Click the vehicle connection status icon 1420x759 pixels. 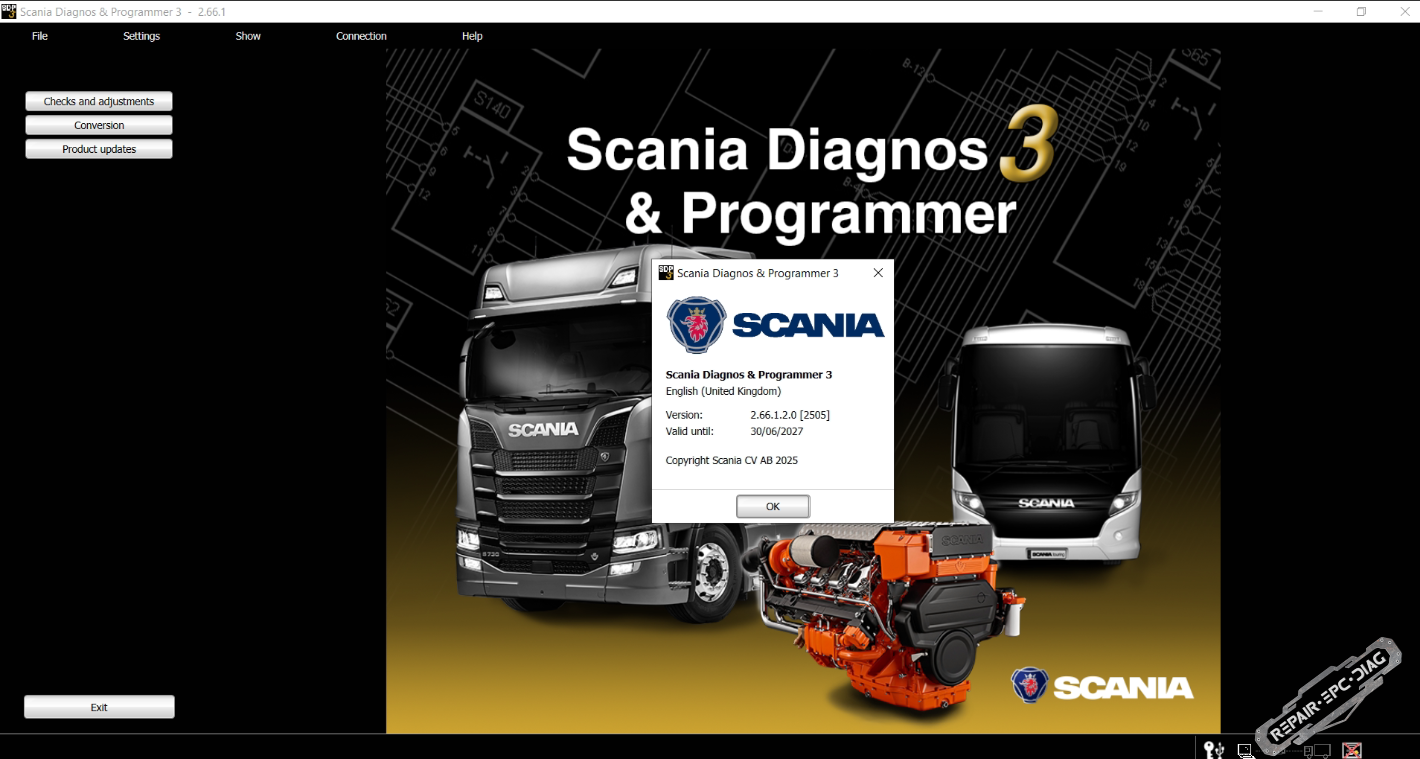point(1317,750)
